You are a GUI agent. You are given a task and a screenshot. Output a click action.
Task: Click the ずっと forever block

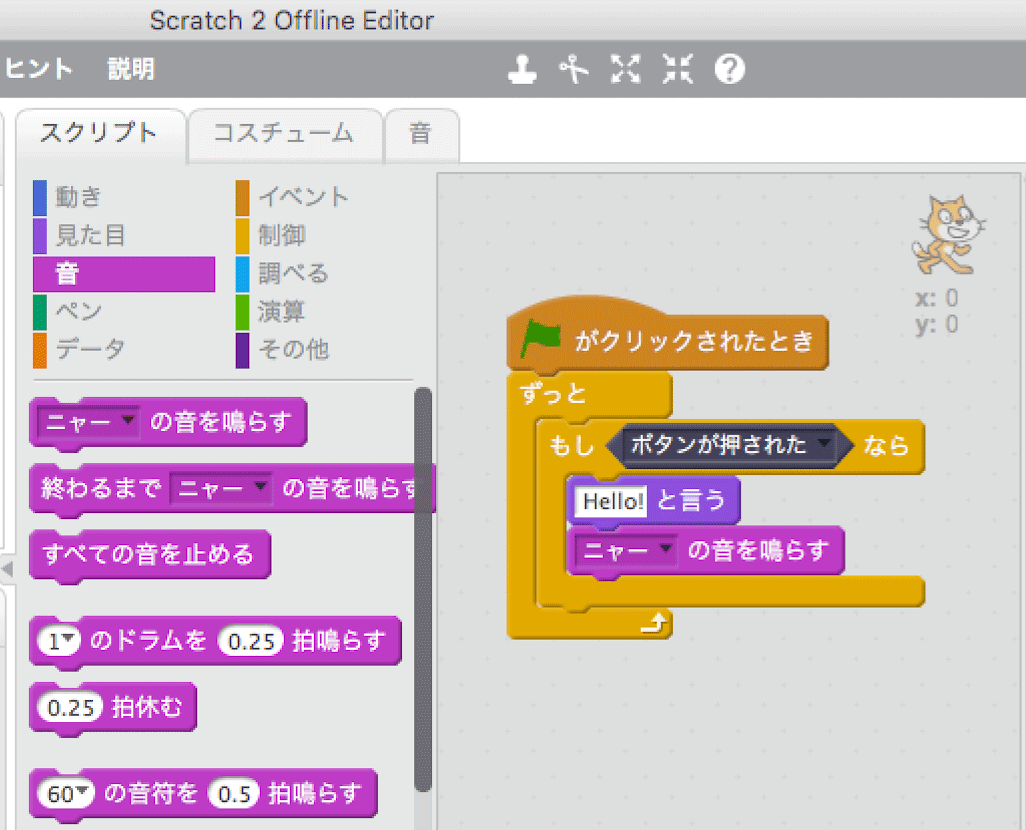tap(589, 395)
